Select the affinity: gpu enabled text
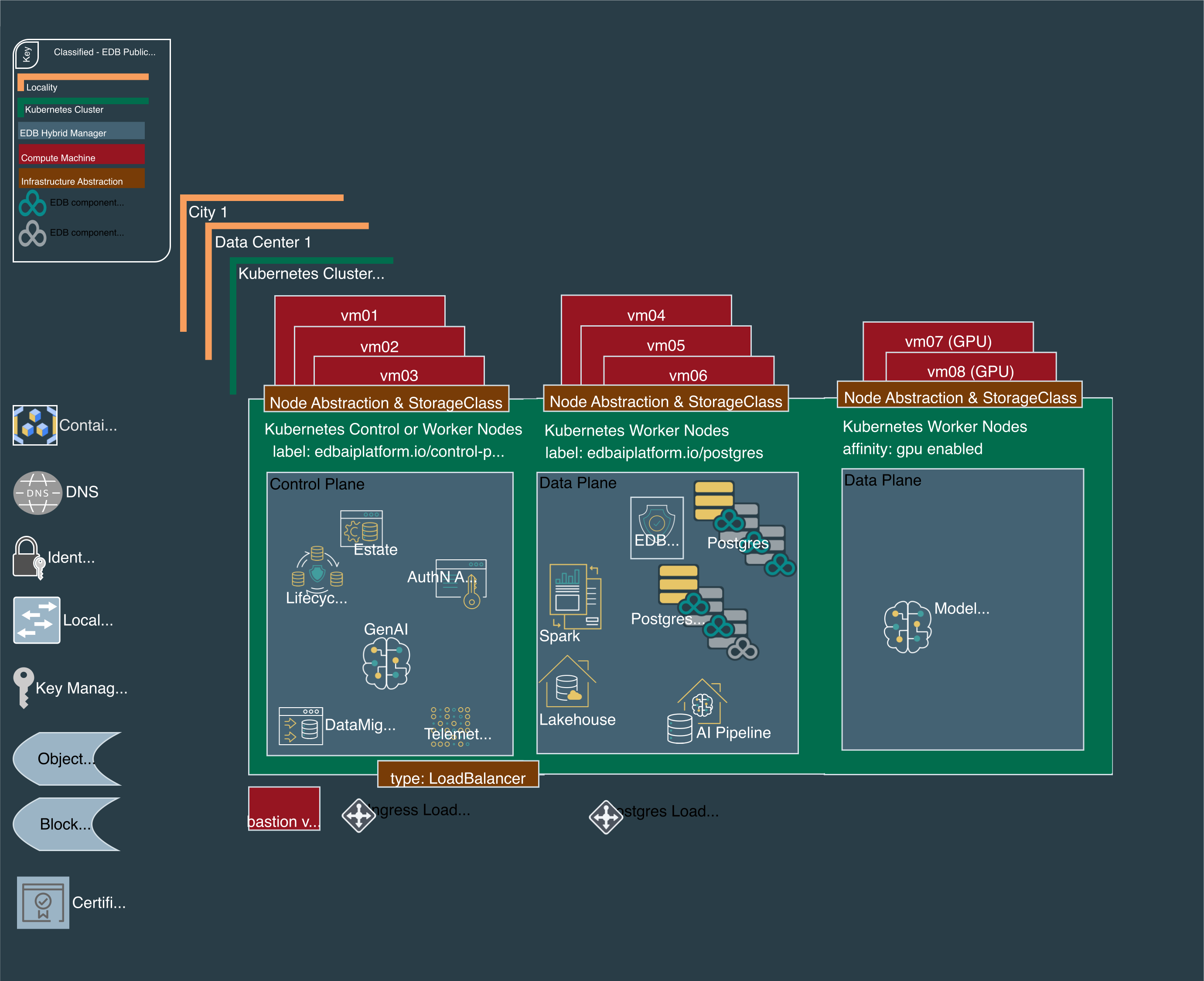This screenshot has height=981, width=1204. [x=912, y=449]
